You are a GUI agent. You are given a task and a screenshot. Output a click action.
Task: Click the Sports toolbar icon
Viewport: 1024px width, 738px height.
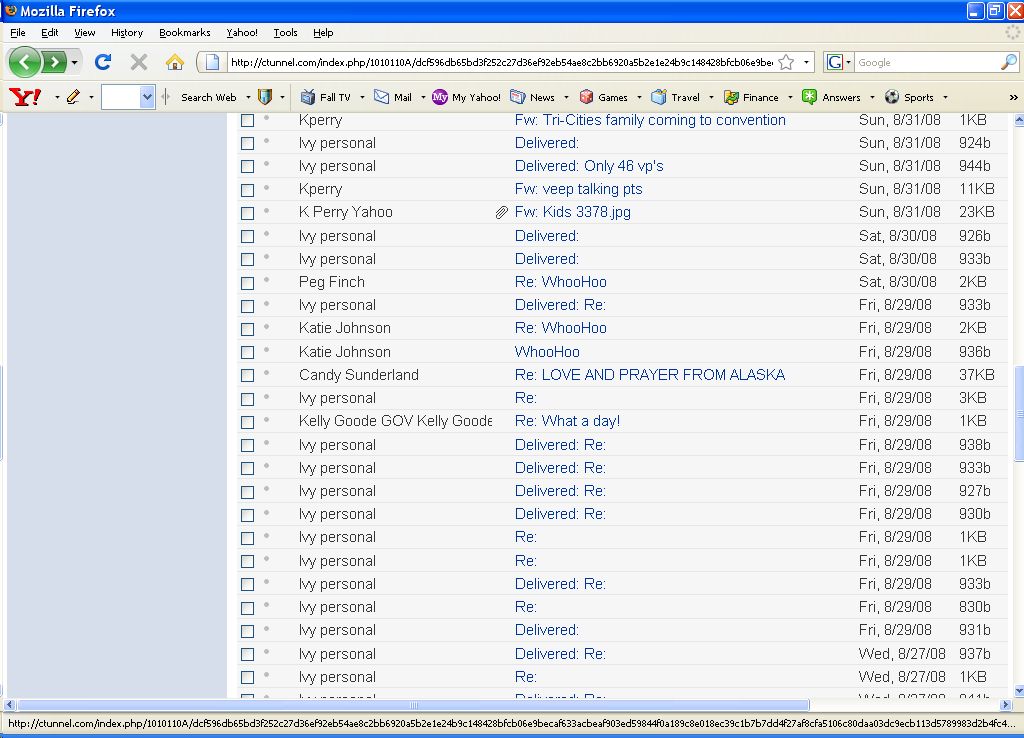tap(910, 97)
